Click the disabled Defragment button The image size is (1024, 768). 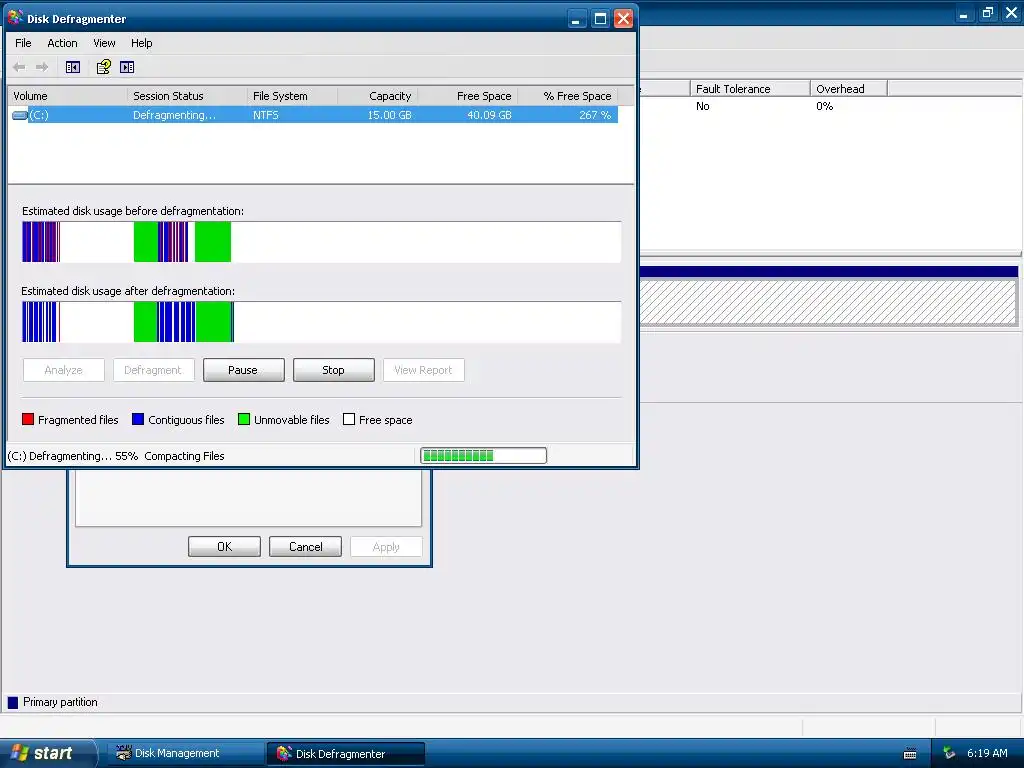point(153,370)
